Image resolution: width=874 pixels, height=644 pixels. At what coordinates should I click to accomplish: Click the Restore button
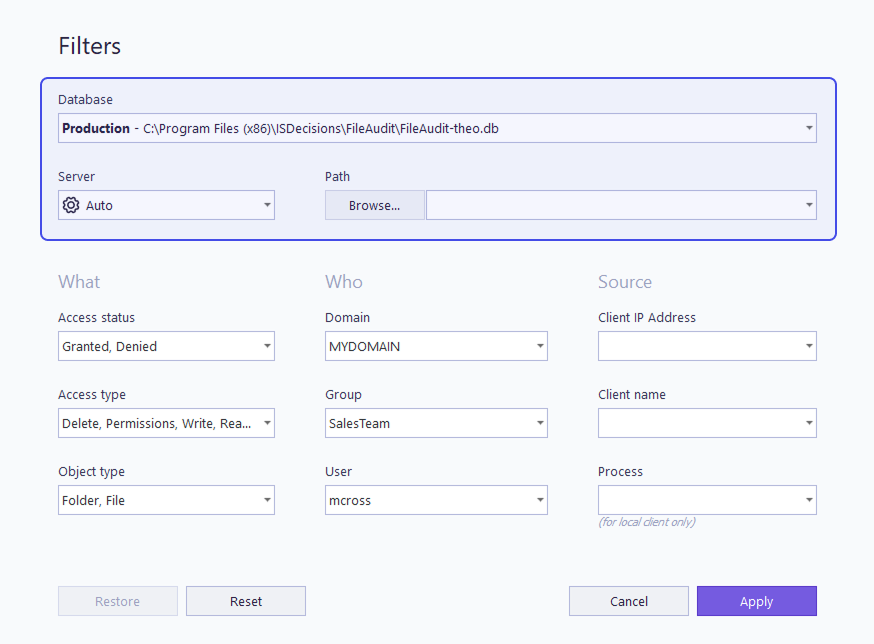[118, 601]
